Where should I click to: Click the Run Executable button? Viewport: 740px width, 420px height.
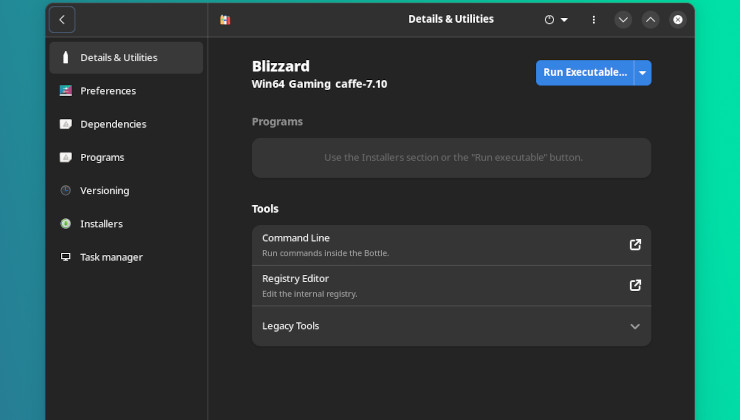[x=585, y=72]
